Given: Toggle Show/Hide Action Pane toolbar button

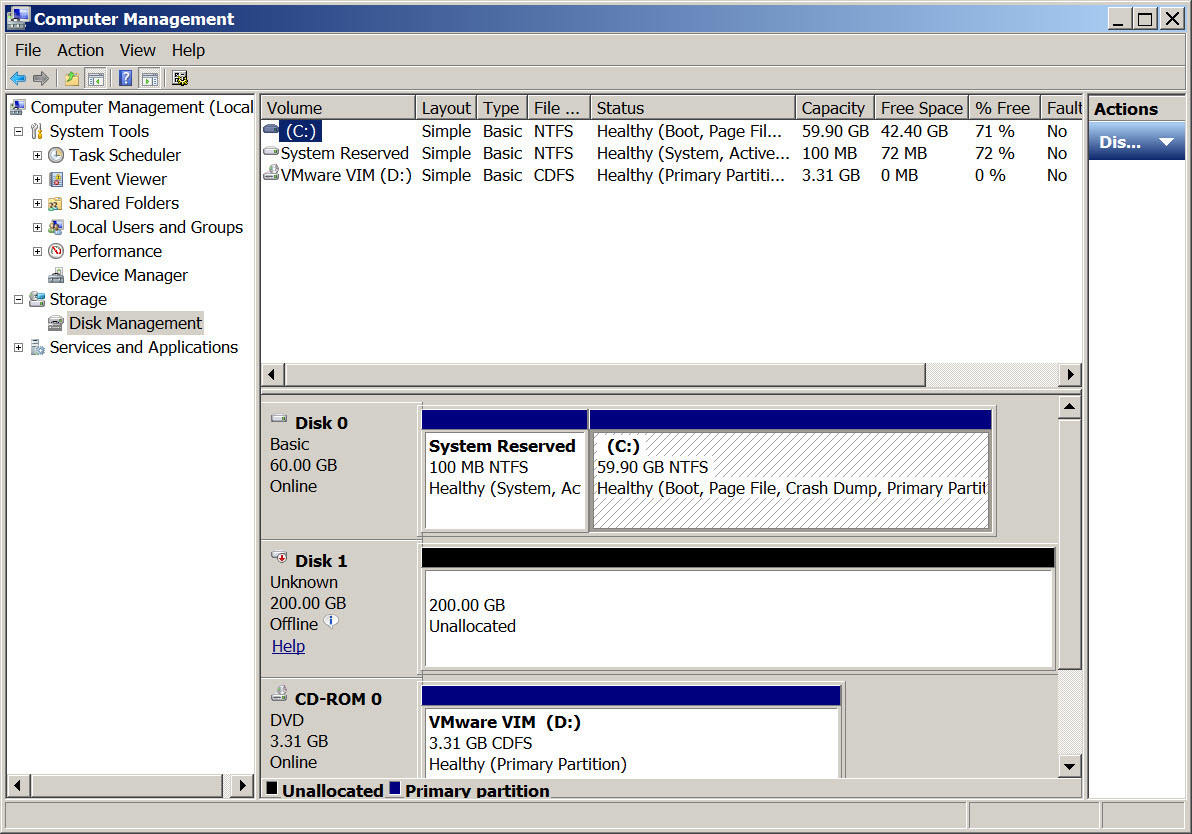Looking at the screenshot, I should [149, 78].
